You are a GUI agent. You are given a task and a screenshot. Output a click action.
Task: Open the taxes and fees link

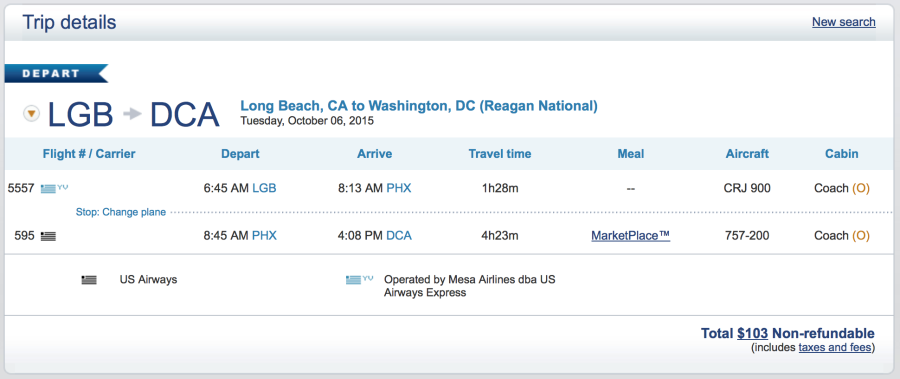(835, 347)
